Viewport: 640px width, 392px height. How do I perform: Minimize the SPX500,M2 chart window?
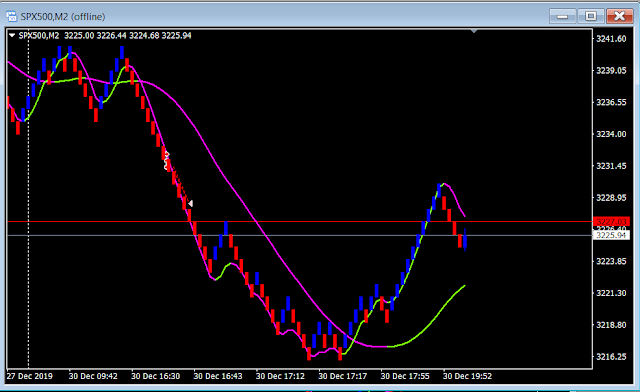pos(562,16)
